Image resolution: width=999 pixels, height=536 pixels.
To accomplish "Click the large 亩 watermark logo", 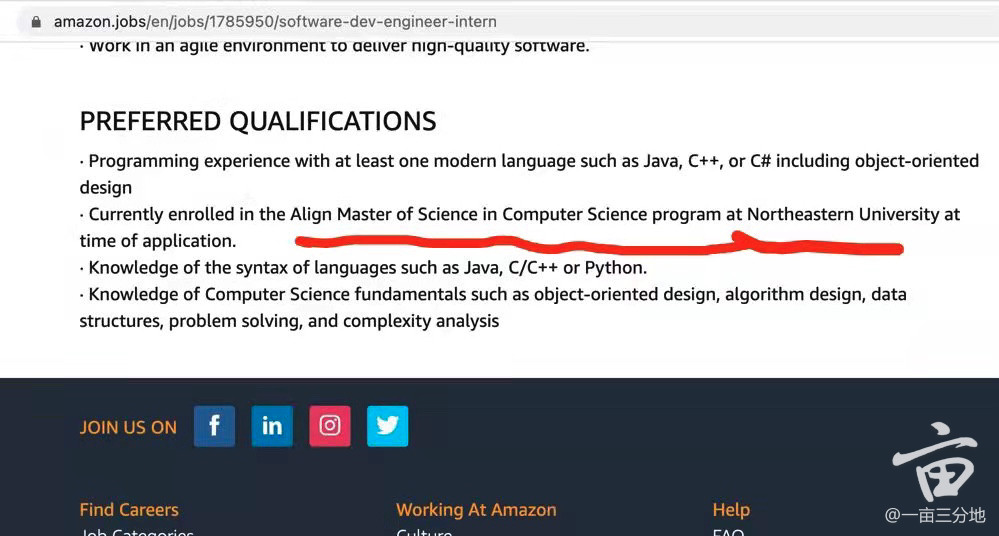I will pyautogui.click(x=935, y=461).
